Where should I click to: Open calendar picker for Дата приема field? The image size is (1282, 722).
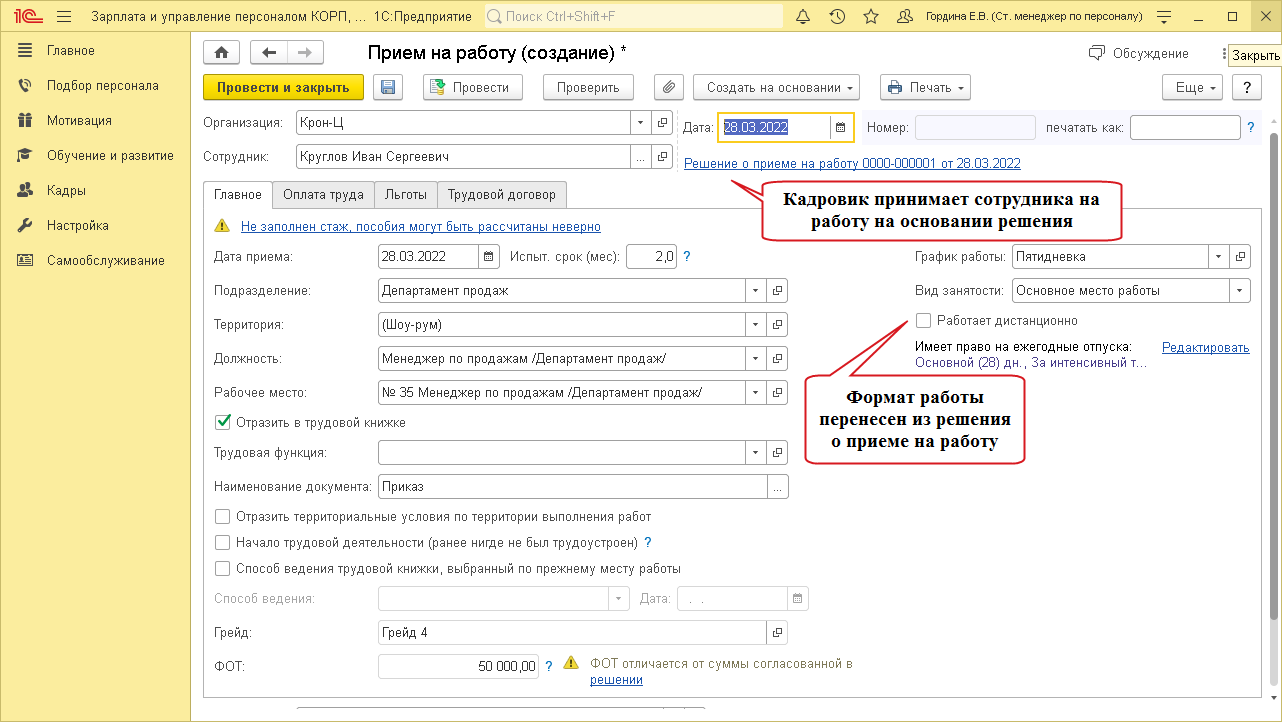(x=489, y=257)
